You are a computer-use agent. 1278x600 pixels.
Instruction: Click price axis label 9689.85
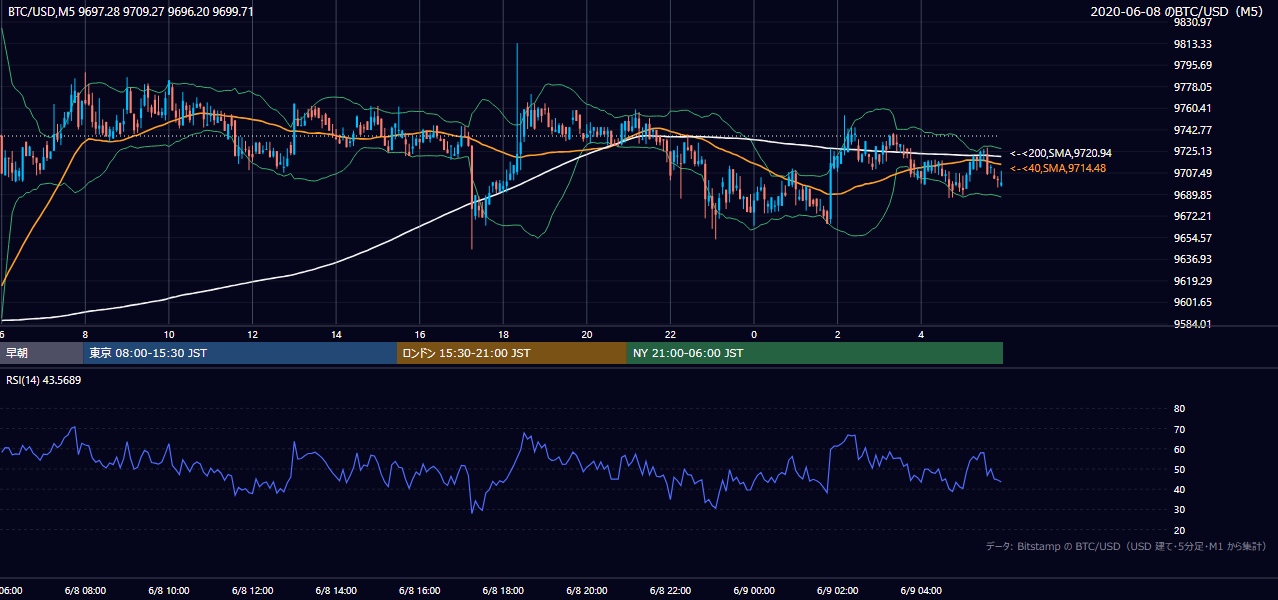click(1192, 195)
